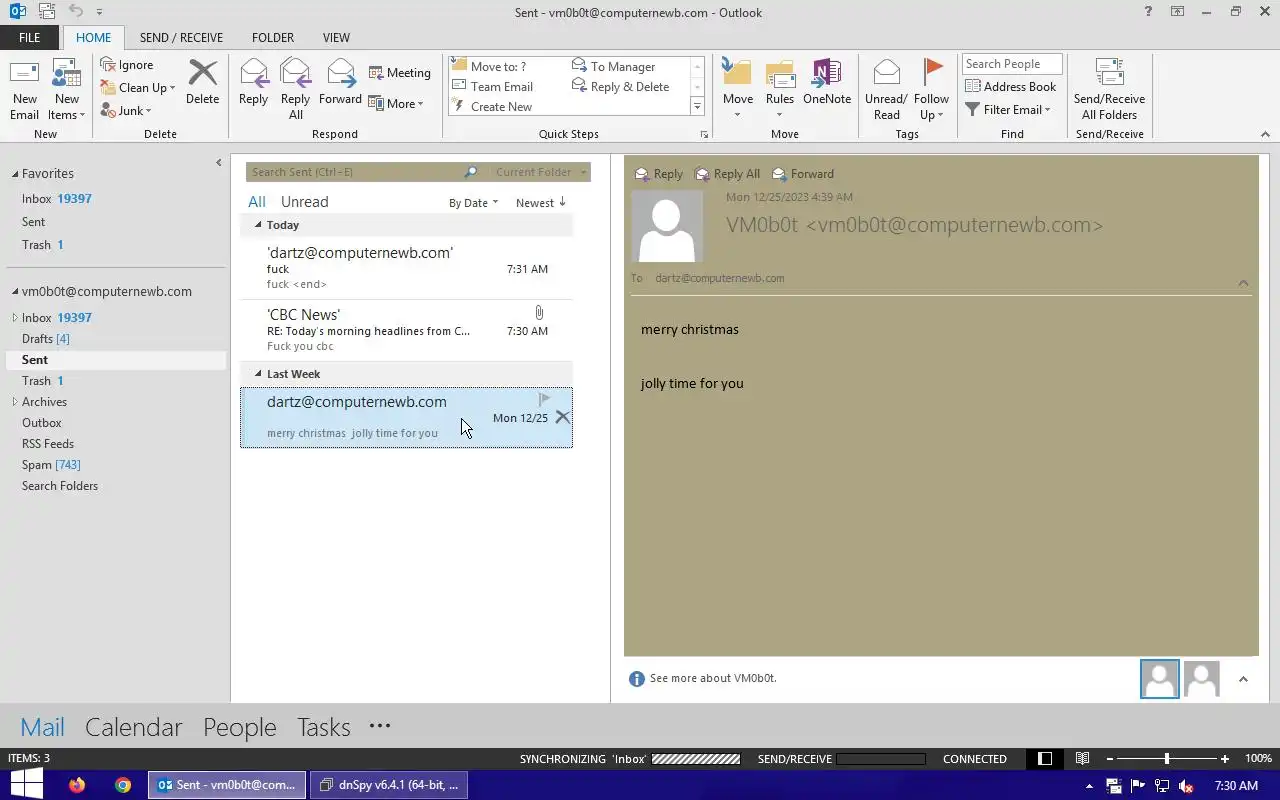Open the Filter Email dropdown
This screenshot has height=800, width=1280.
pos(1008,109)
